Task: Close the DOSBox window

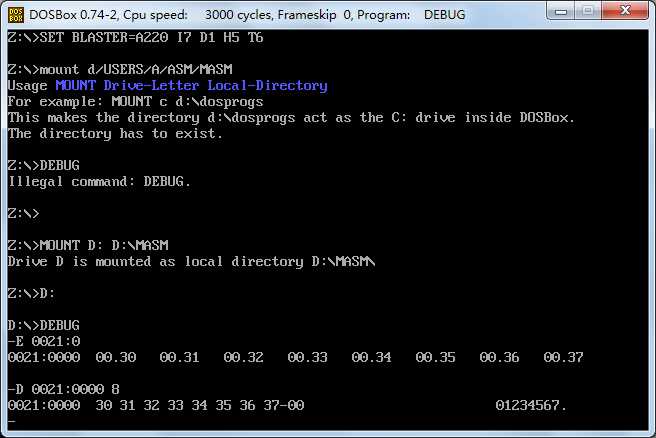Action: 625,11
